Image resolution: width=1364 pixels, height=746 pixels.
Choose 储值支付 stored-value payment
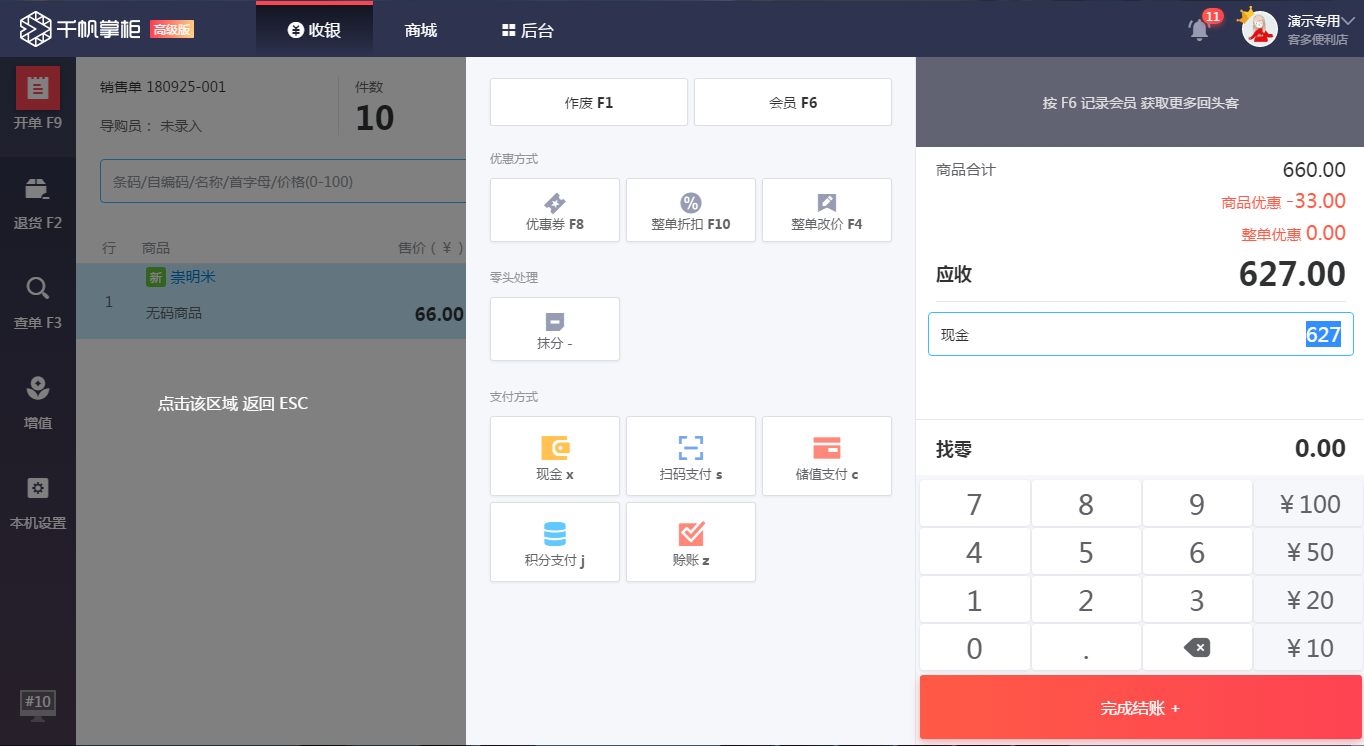pyautogui.click(x=826, y=456)
